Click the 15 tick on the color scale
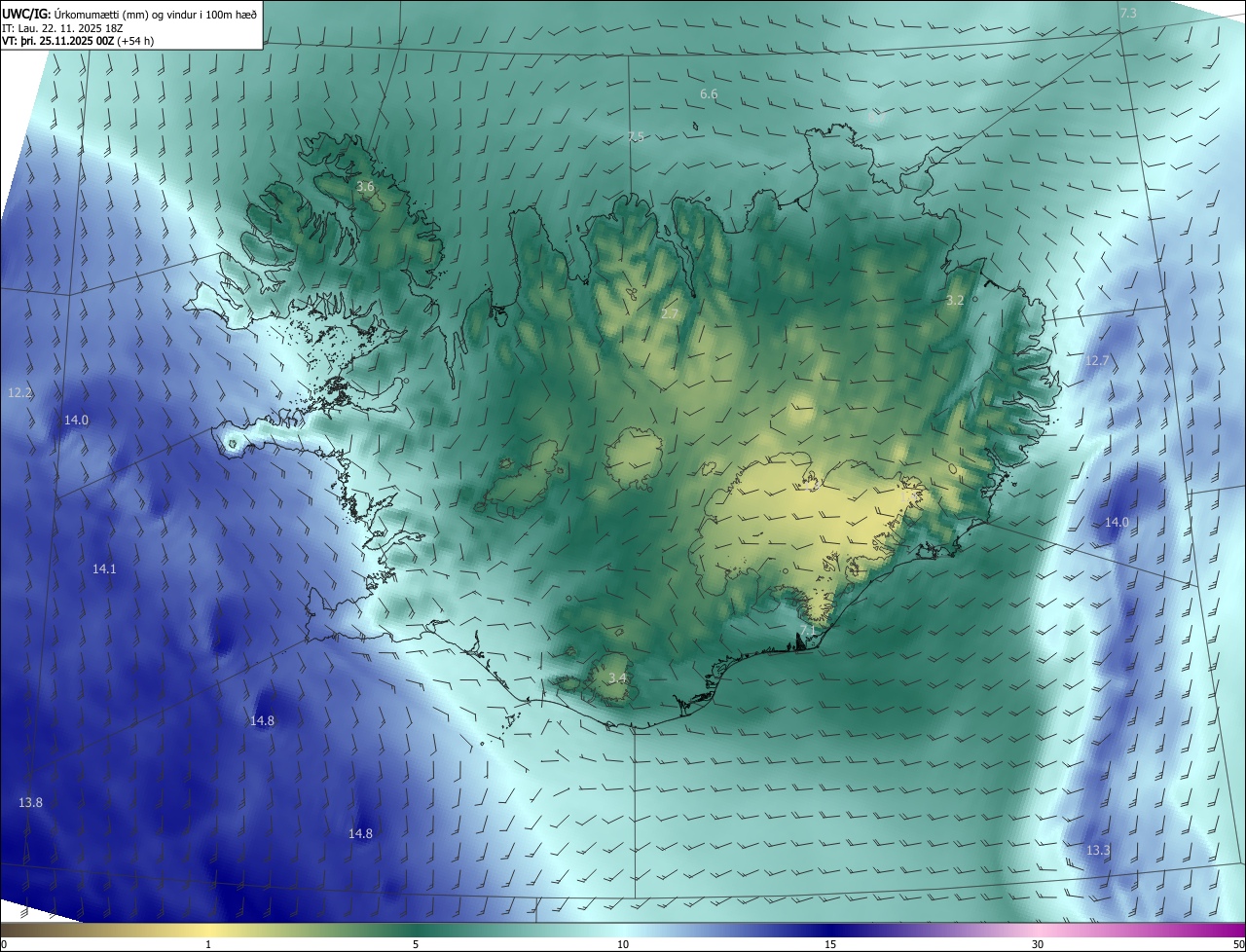The image size is (1246, 952). click(x=830, y=945)
